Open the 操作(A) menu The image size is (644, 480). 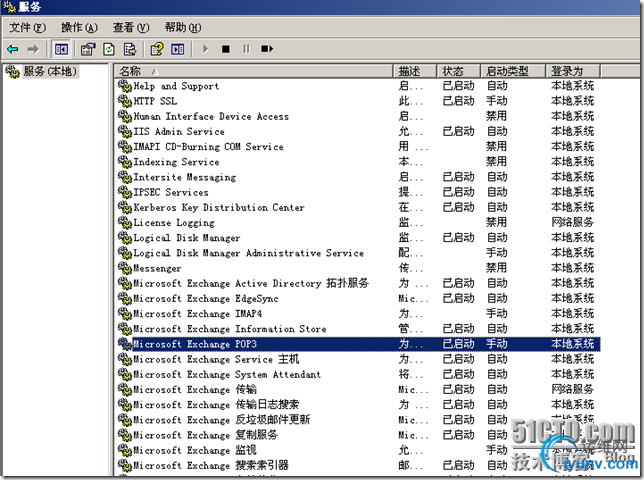(79, 28)
